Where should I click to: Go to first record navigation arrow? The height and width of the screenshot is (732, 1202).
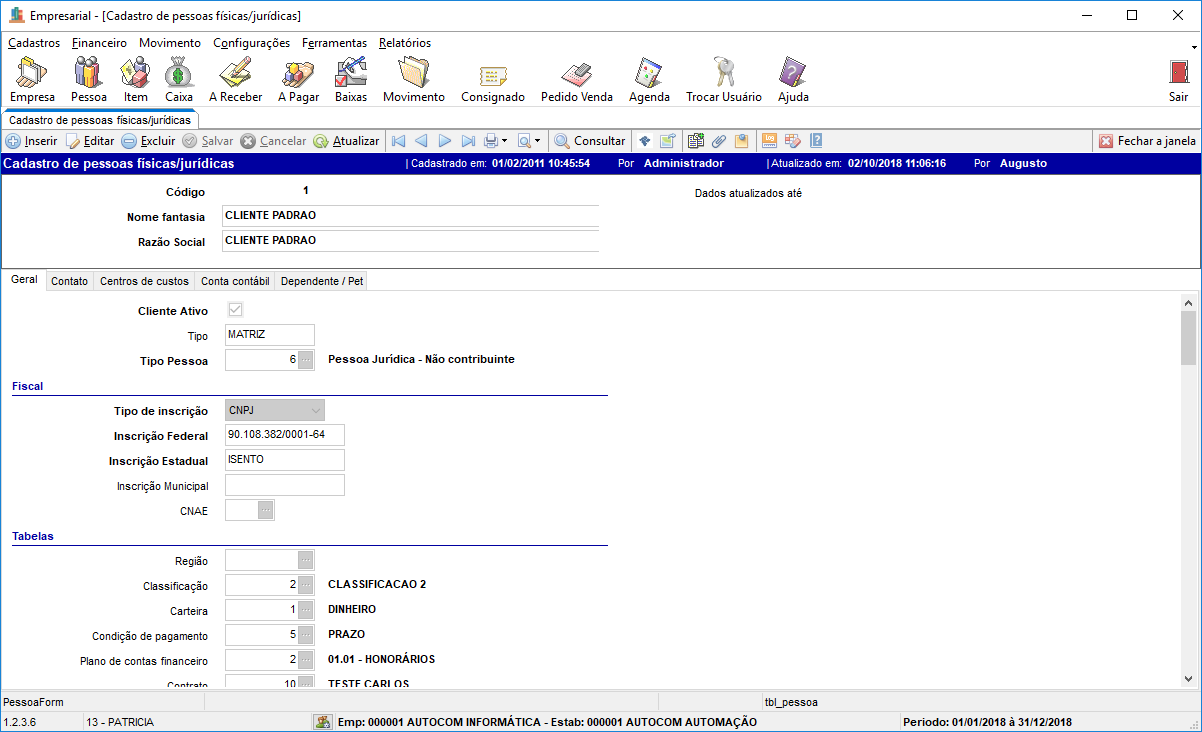coord(397,141)
